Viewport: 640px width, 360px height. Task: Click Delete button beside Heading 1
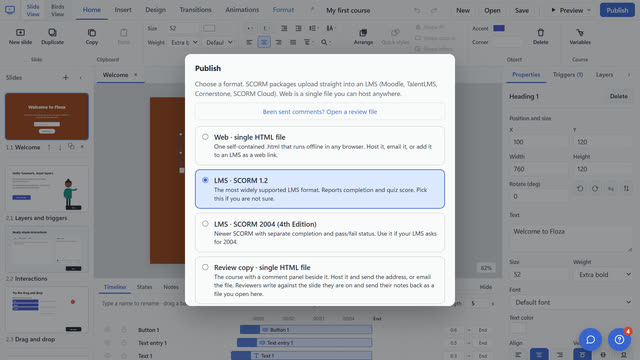(618, 96)
